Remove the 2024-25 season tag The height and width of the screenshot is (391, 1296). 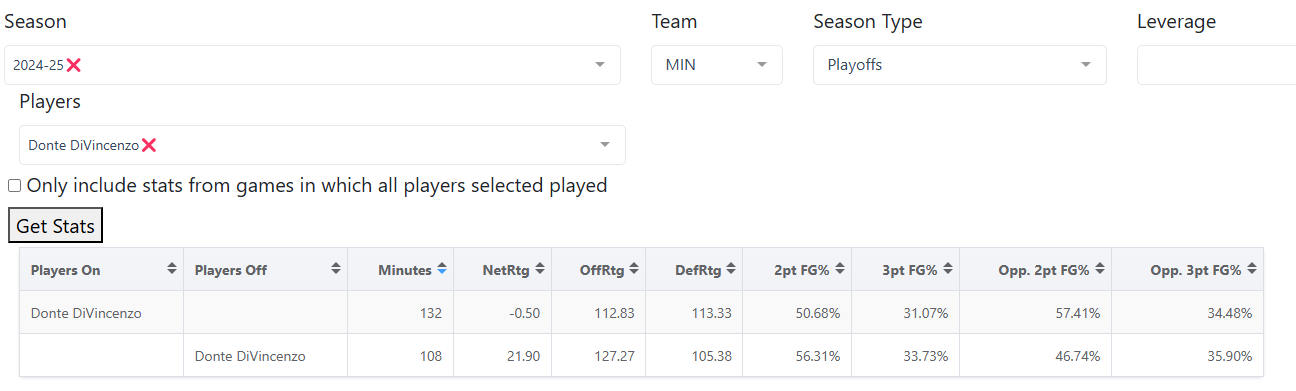(73, 65)
